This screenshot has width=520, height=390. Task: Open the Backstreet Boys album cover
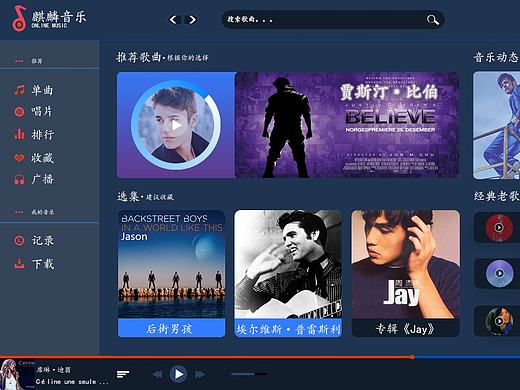(171, 264)
